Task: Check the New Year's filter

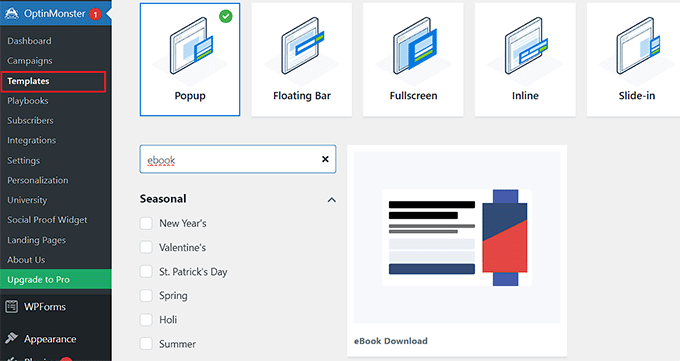Action: tap(146, 223)
